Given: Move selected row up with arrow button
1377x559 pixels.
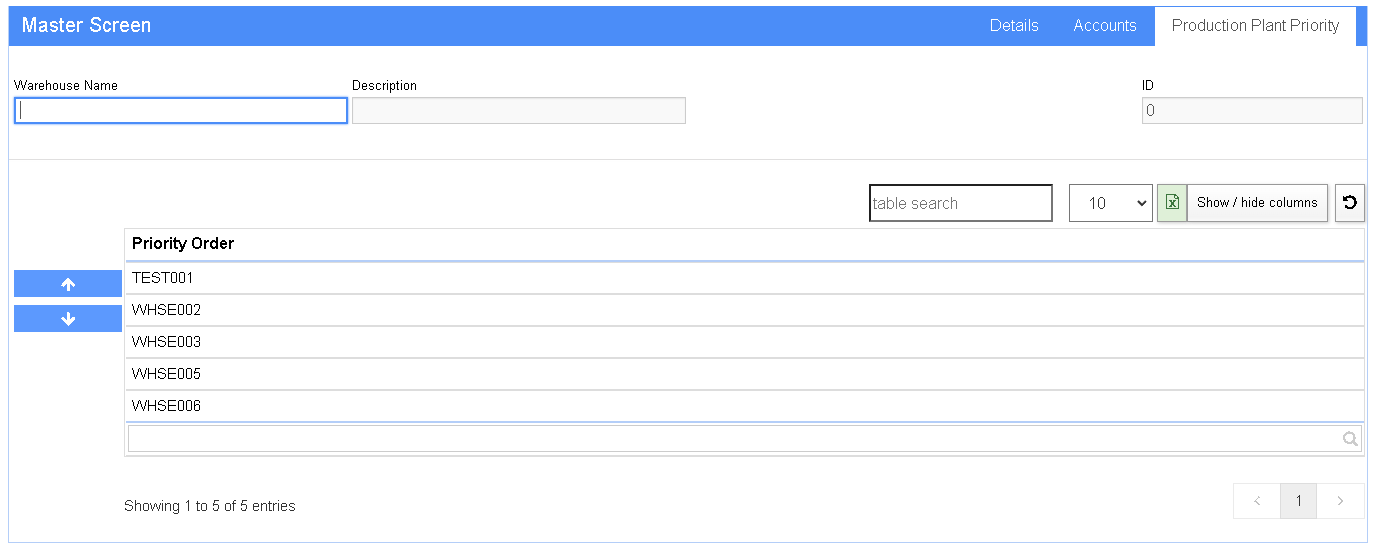Looking at the screenshot, I should [x=68, y=284].
